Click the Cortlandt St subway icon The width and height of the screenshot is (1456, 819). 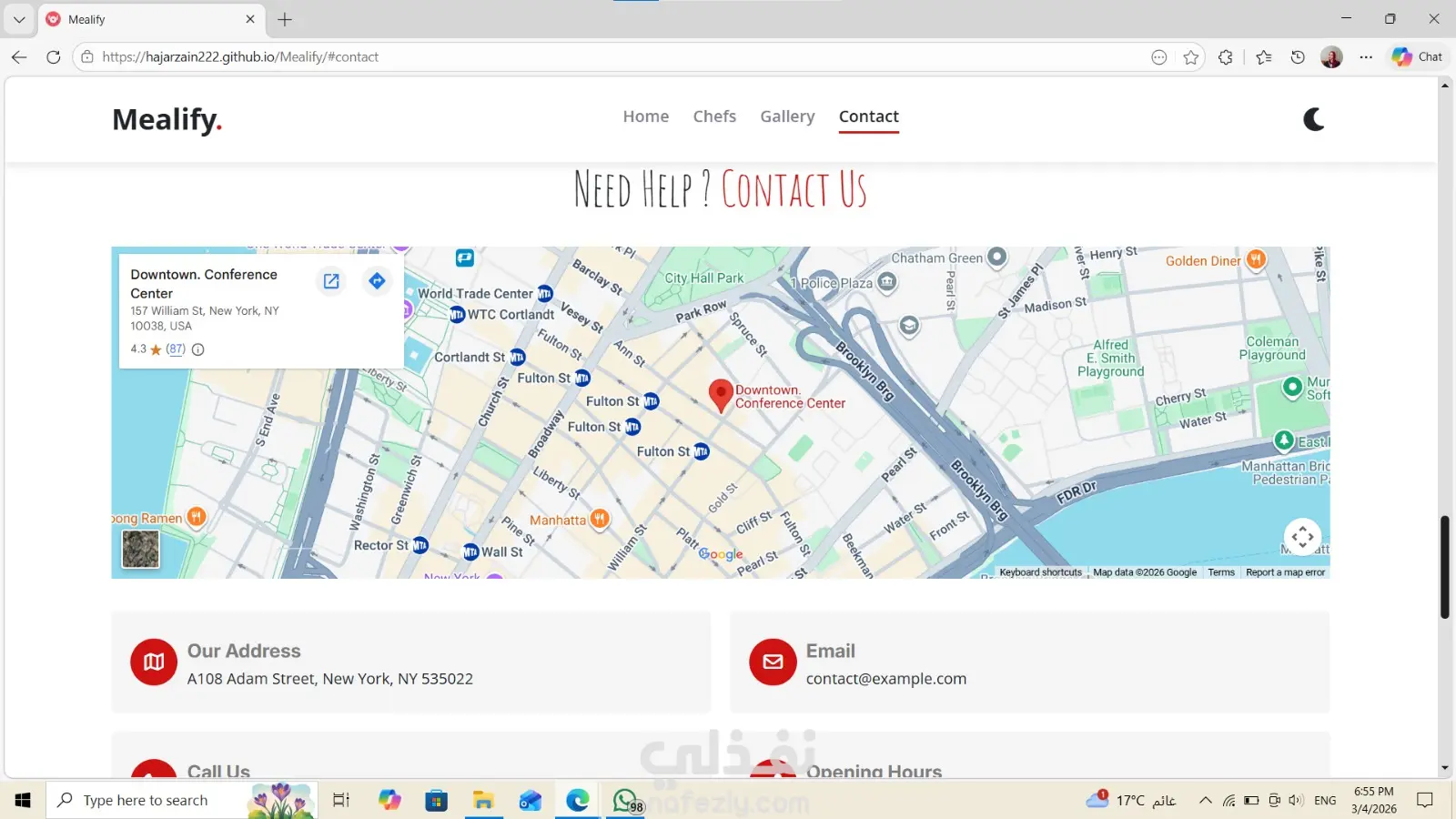517,357
